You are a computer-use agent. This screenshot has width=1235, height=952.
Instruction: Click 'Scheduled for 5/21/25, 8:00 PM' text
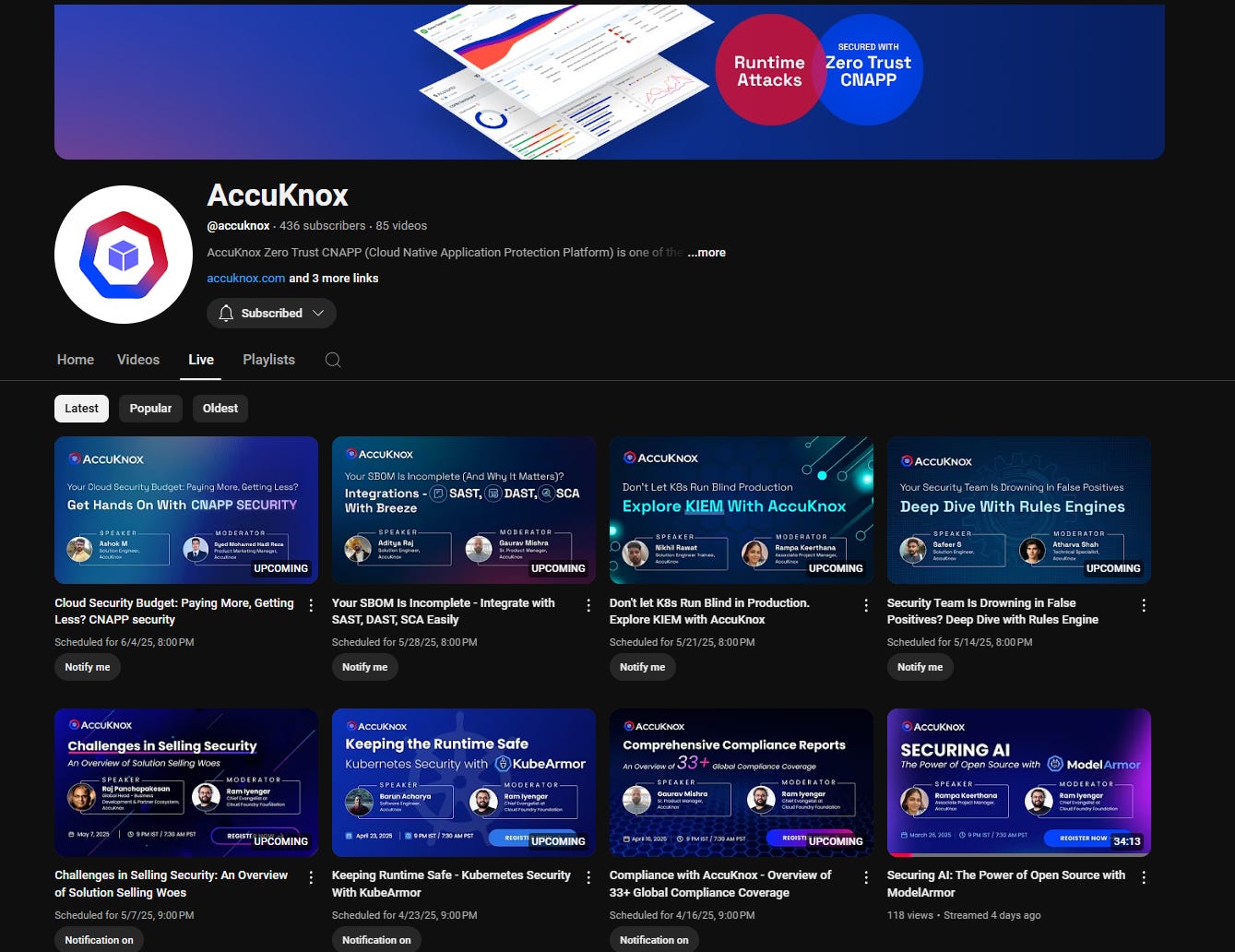point(683,642)
